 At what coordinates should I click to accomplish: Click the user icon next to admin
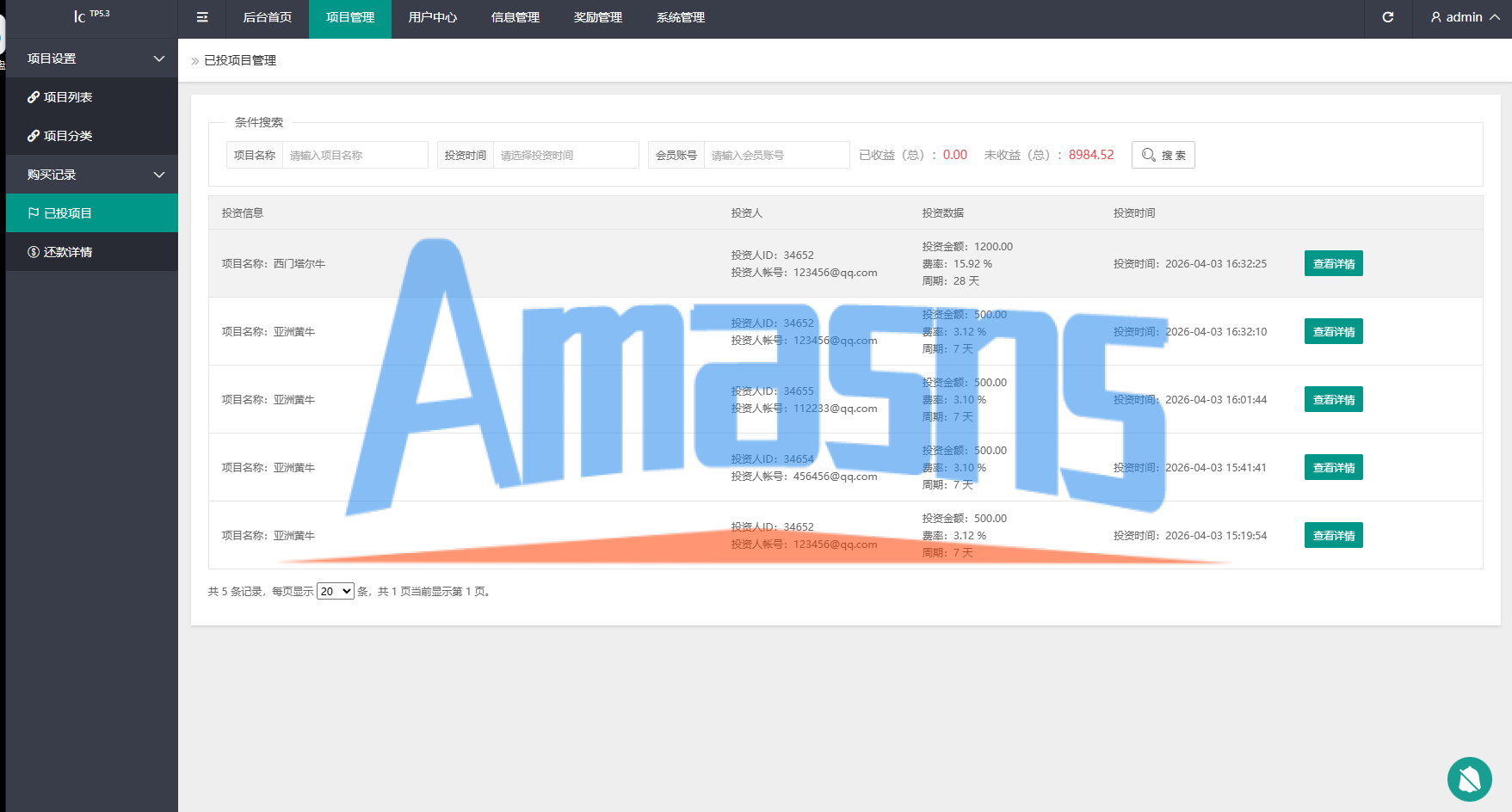pos(1436,17)
